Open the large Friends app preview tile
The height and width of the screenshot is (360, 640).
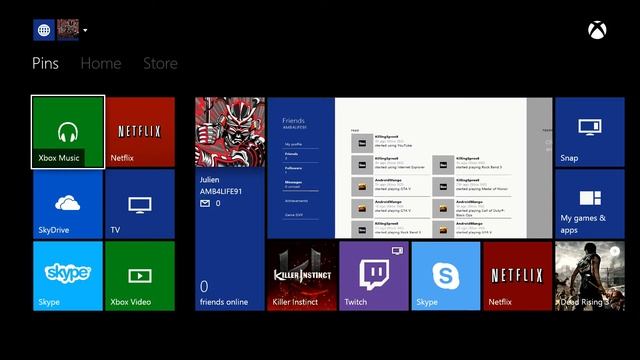click(410, 168)
